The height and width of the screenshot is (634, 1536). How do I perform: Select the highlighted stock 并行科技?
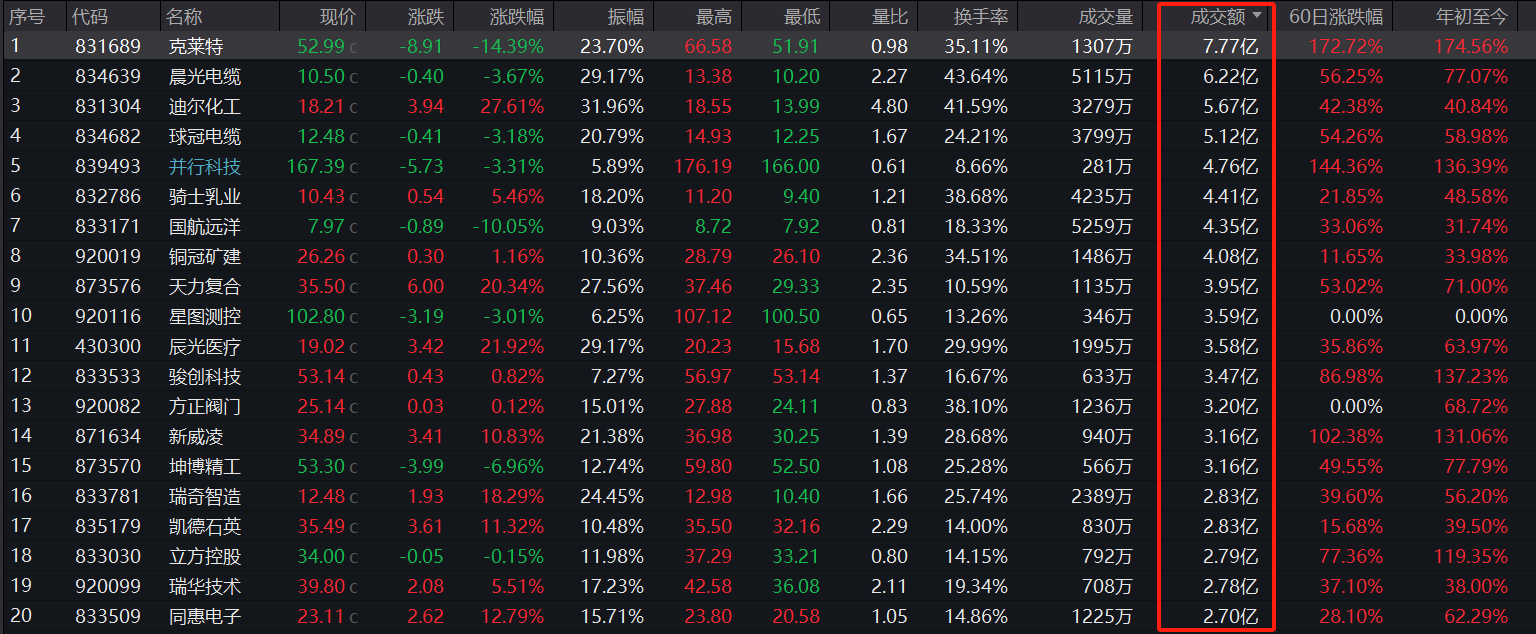click(x=205, y=167)
